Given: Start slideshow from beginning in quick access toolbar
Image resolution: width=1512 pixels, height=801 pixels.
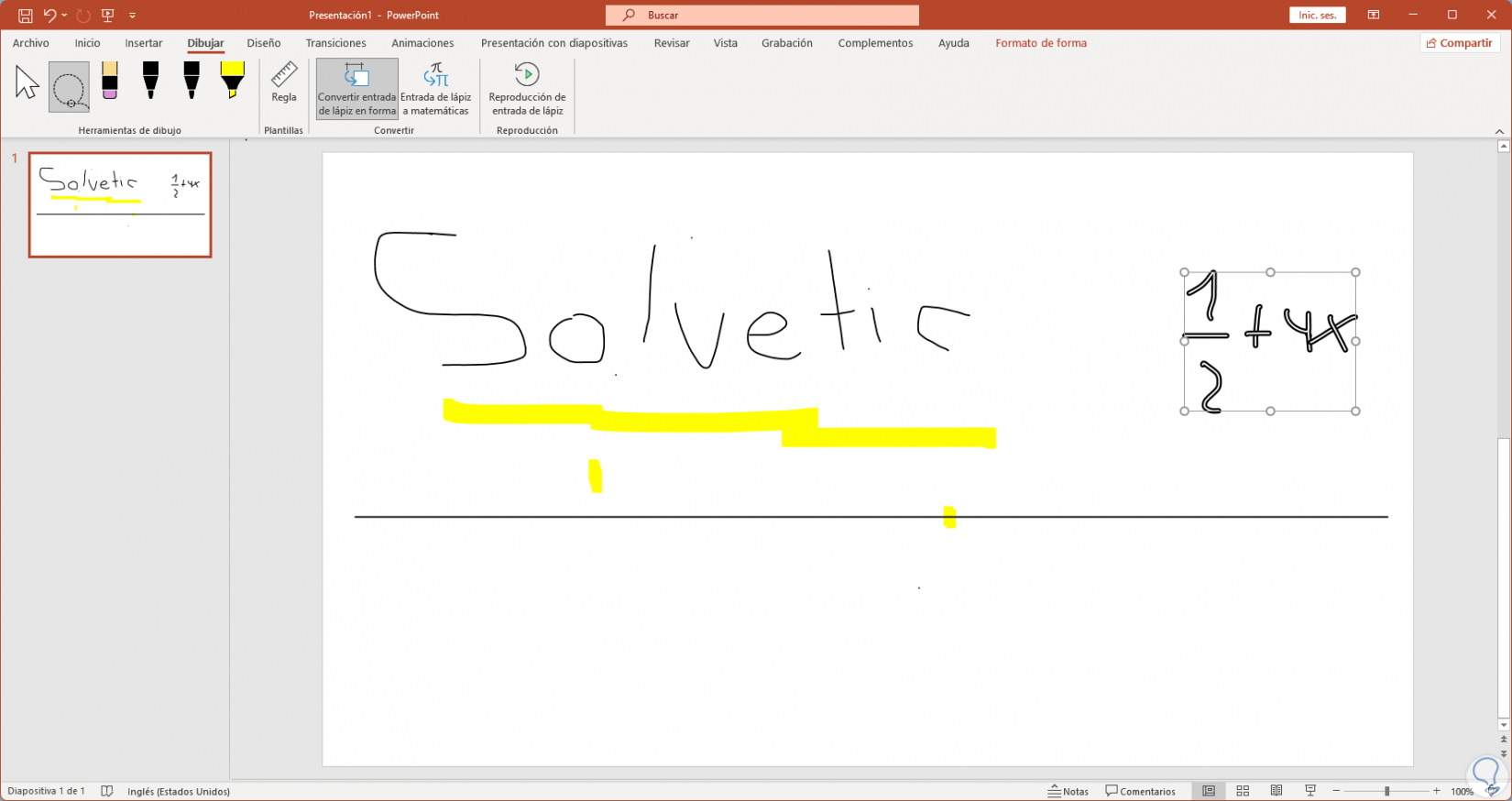Looking at the screenshot, I should (x=108, y=16).
